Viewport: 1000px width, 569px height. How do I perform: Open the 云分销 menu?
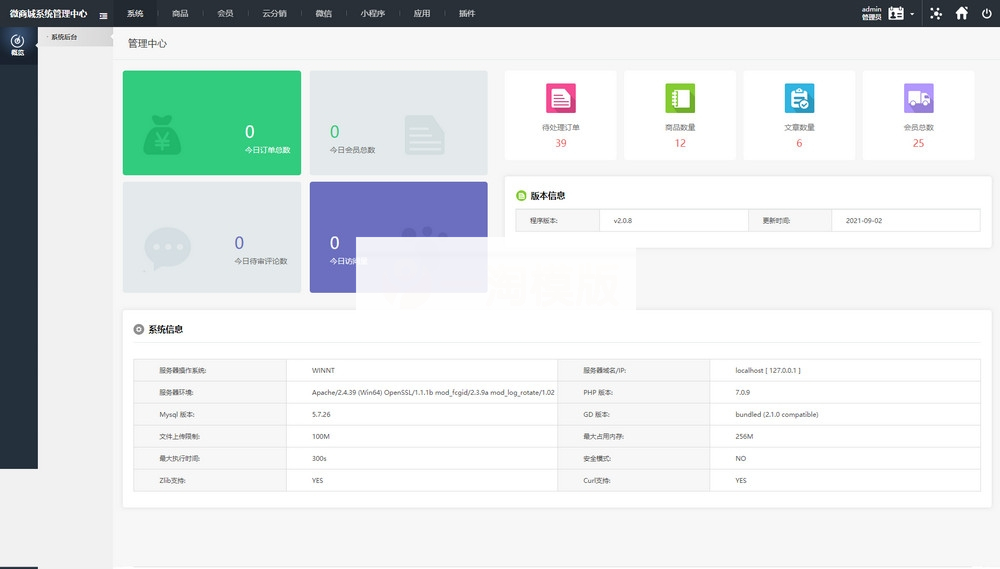[x=274, y=14]
